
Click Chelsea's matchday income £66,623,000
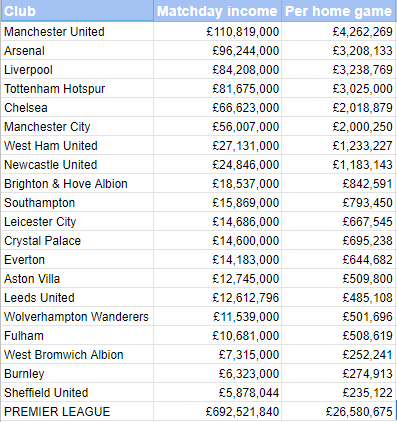[217, 108]
